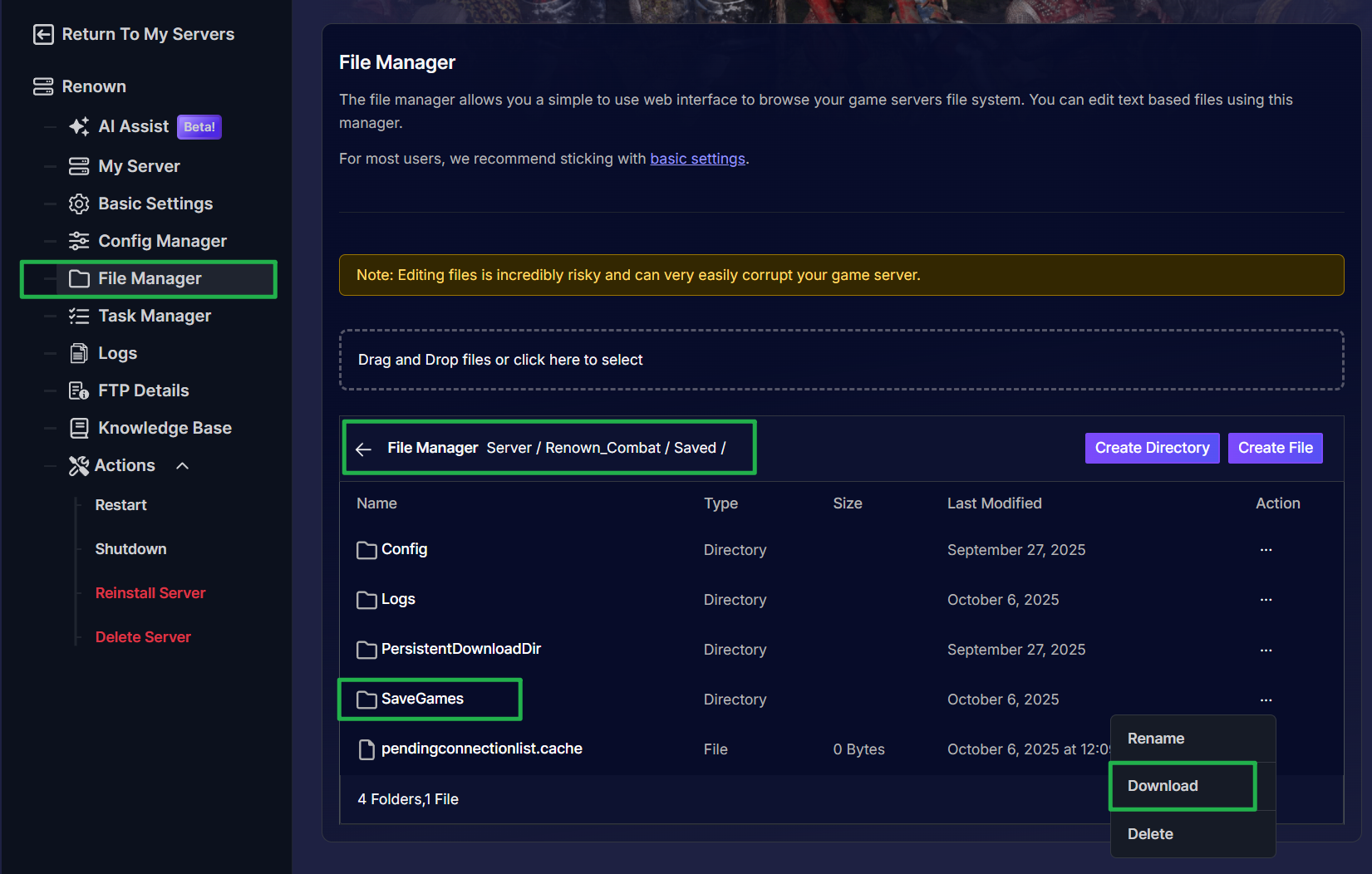Open the Logs document icon
1372x874 pixels.
click(x=79, y=353)
